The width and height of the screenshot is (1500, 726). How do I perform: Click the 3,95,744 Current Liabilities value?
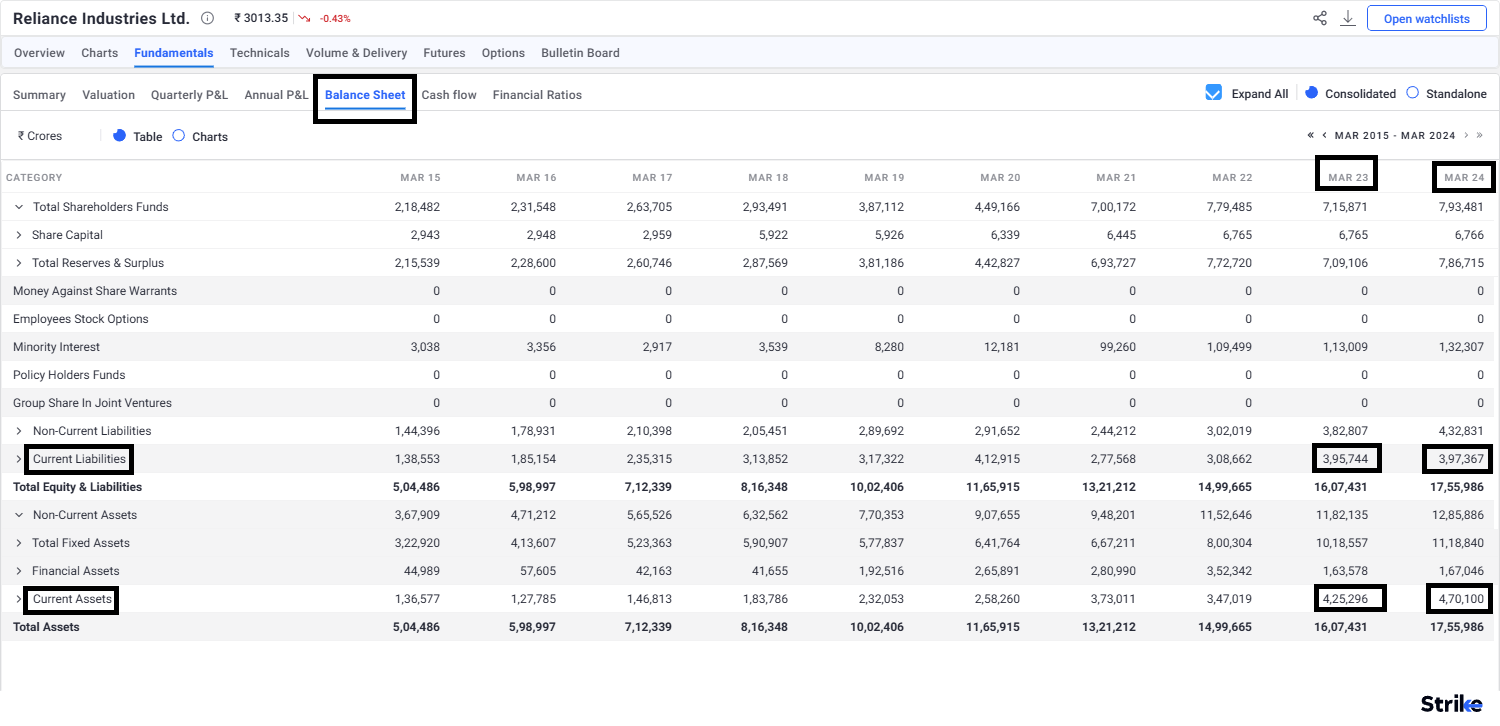pyautogui.click(x=1345, y=459)
